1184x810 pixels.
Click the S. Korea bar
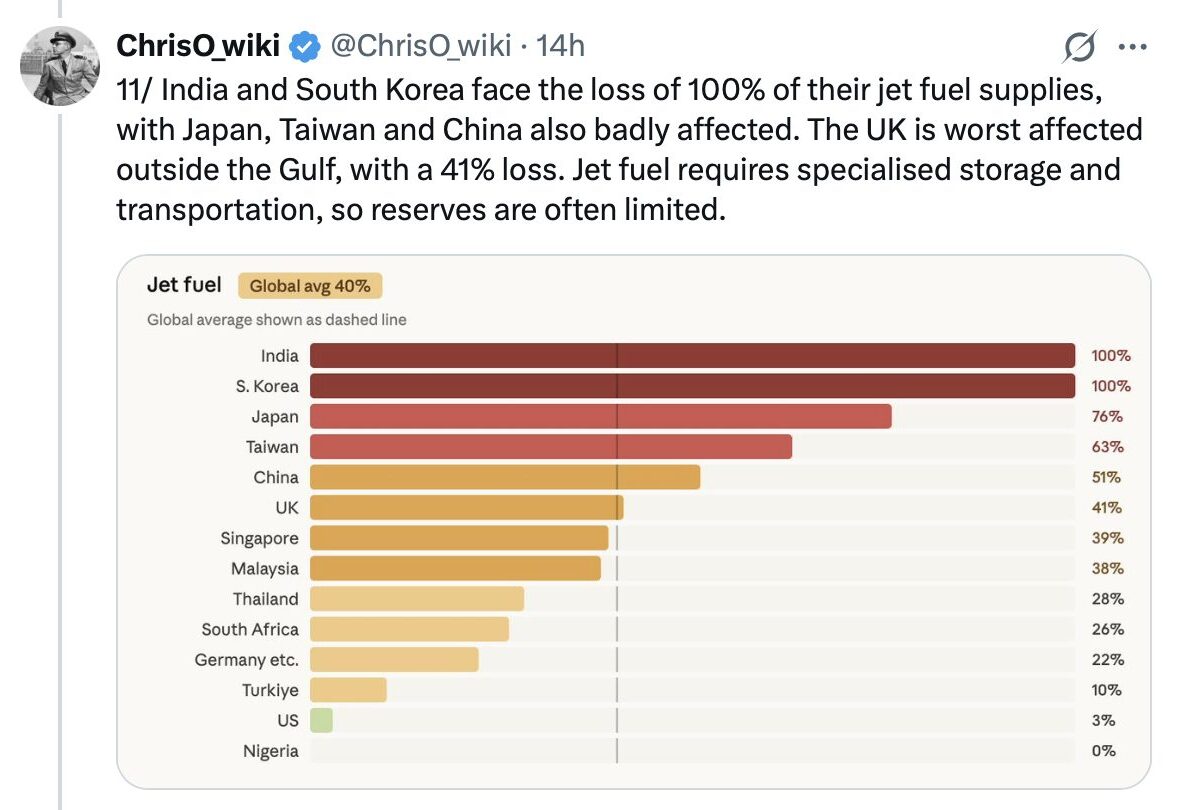pyautogui.click(x=692, y=386)
